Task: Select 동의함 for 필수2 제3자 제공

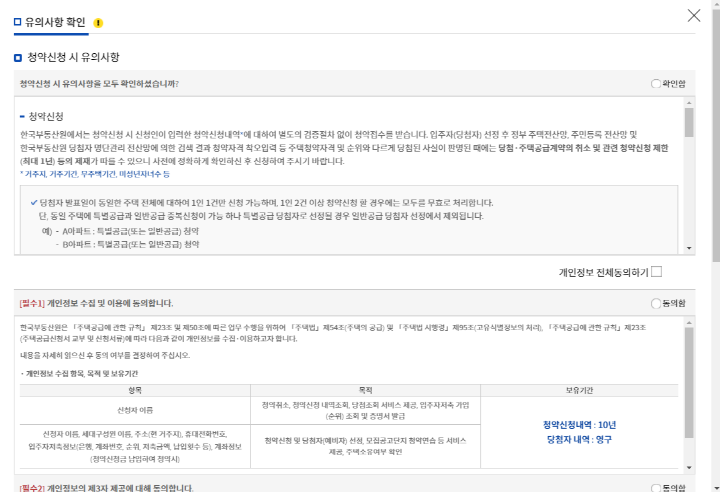Action: (656, 488)
